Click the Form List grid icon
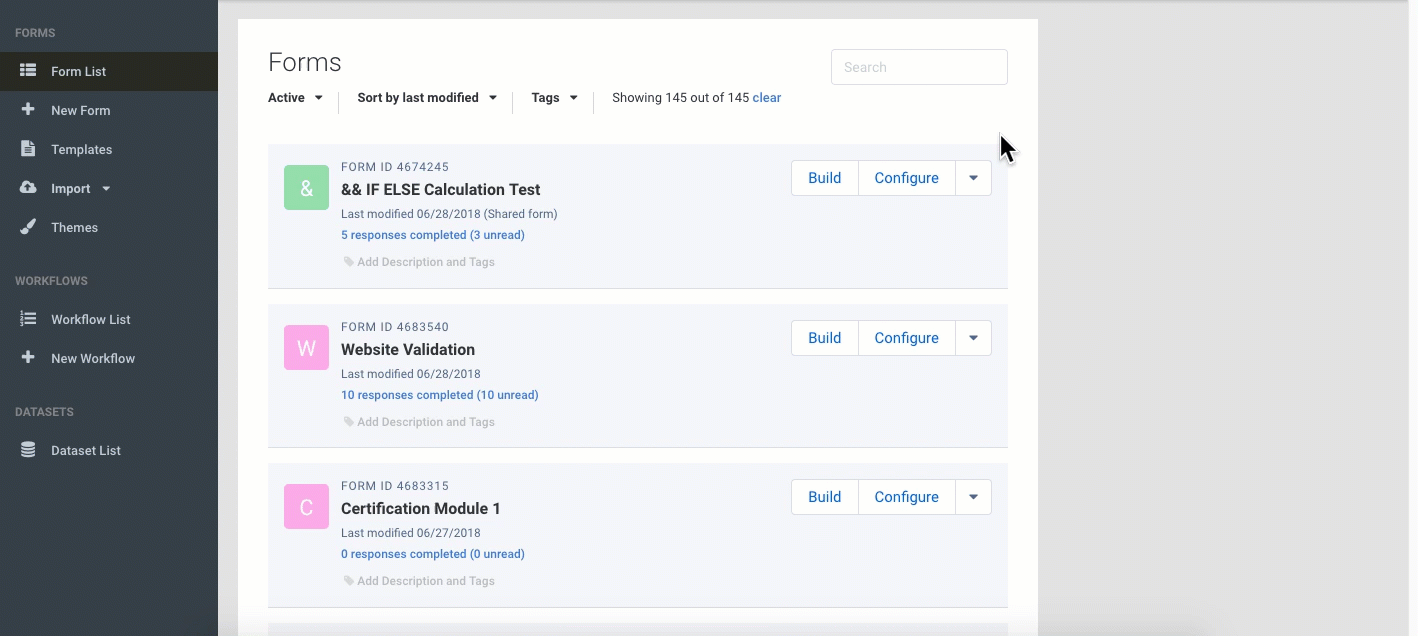Screen dimensions: 1418x636 (28, 71)
